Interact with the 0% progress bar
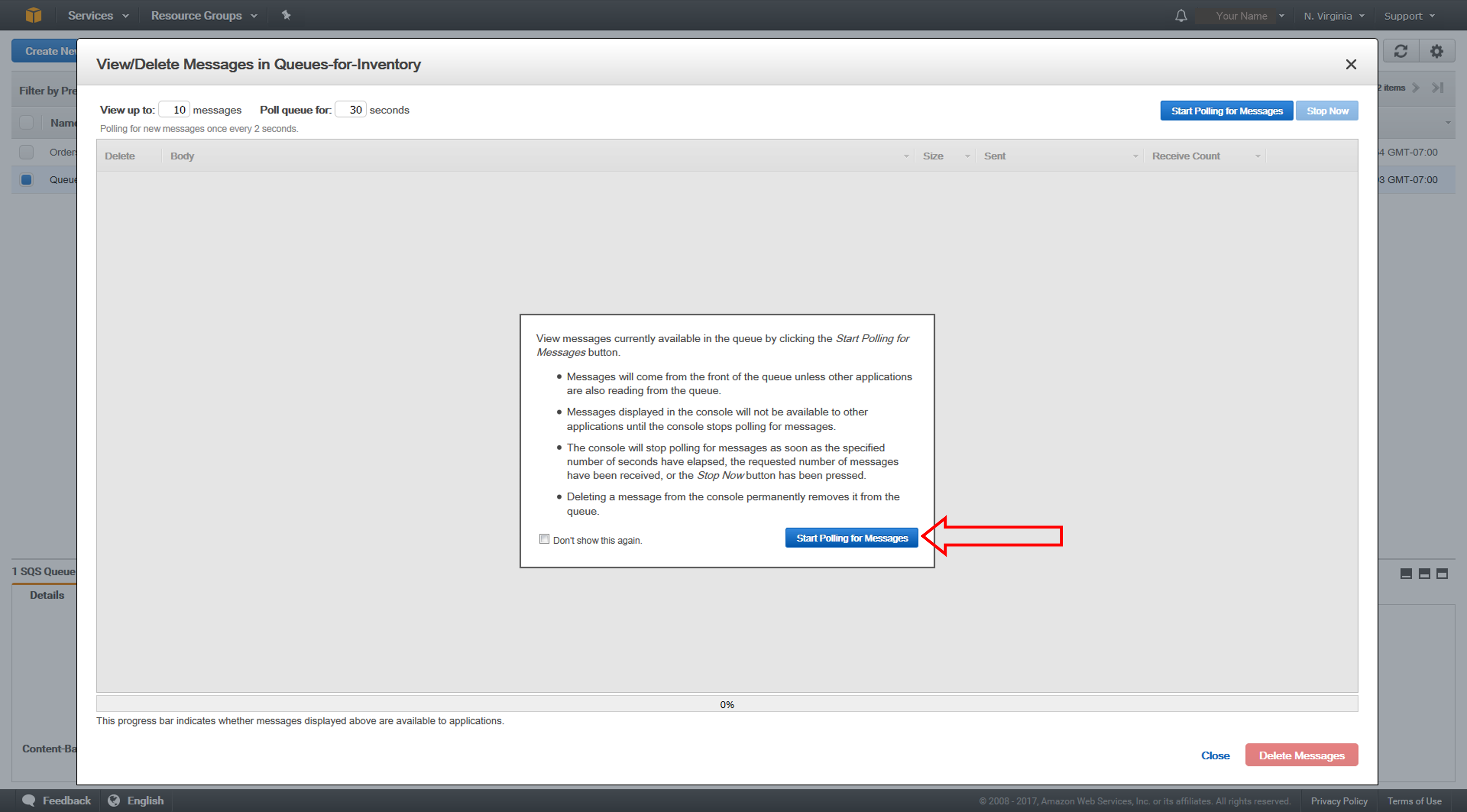This screenshot has height=812, width=1467. click(x=727, y=705)
